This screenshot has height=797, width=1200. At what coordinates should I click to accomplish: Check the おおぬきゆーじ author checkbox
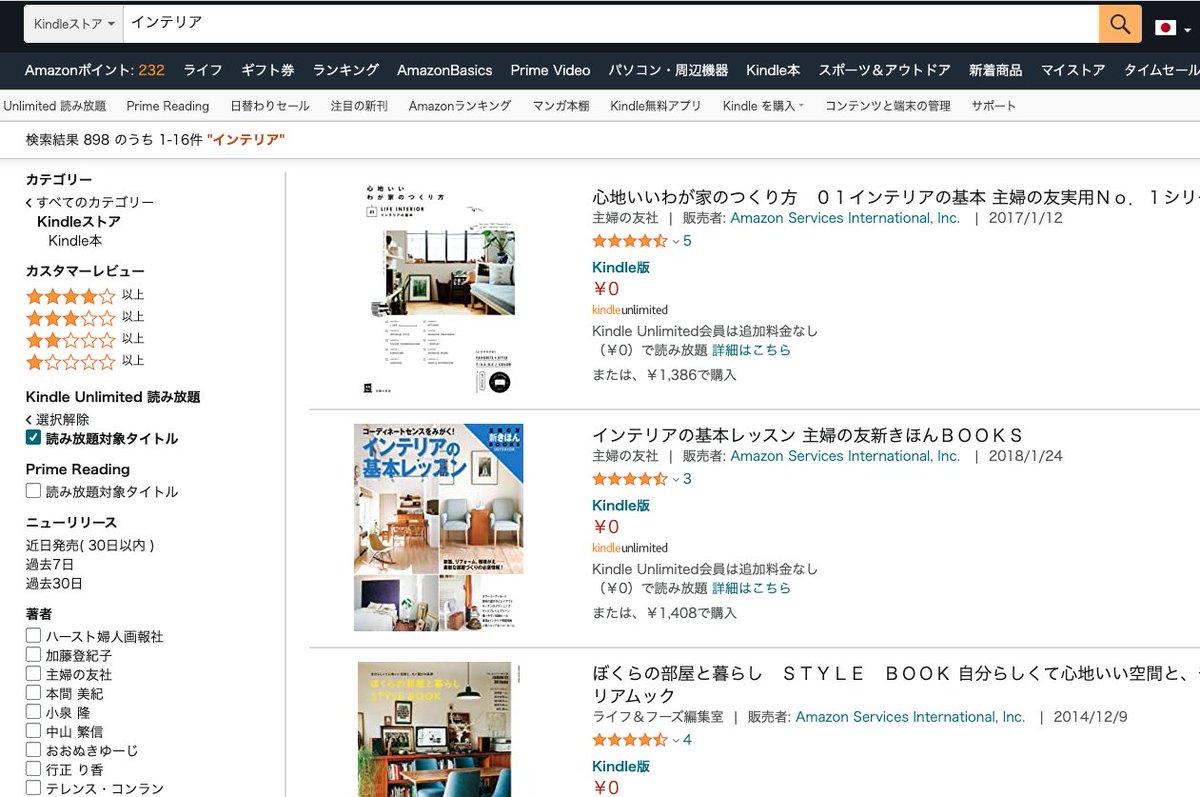[x=33, y=750]
